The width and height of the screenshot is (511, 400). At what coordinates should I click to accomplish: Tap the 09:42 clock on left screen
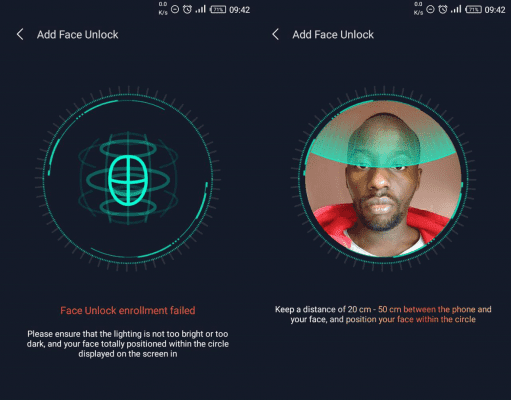240,10
